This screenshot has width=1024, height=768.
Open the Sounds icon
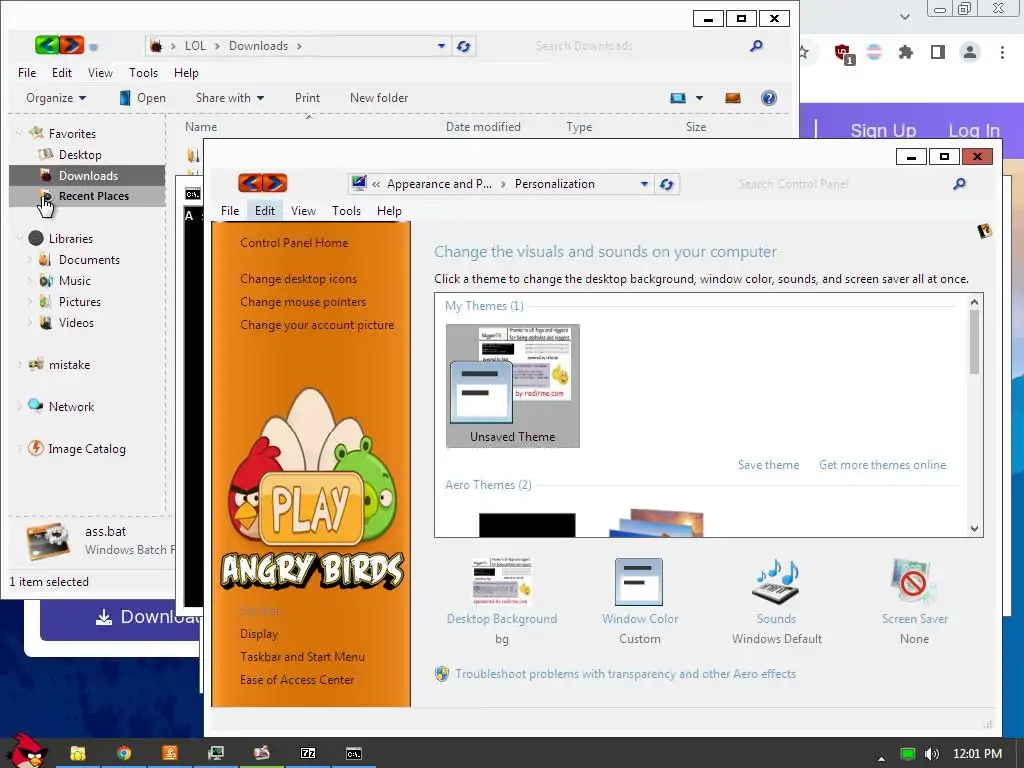(x=776, y=582)
